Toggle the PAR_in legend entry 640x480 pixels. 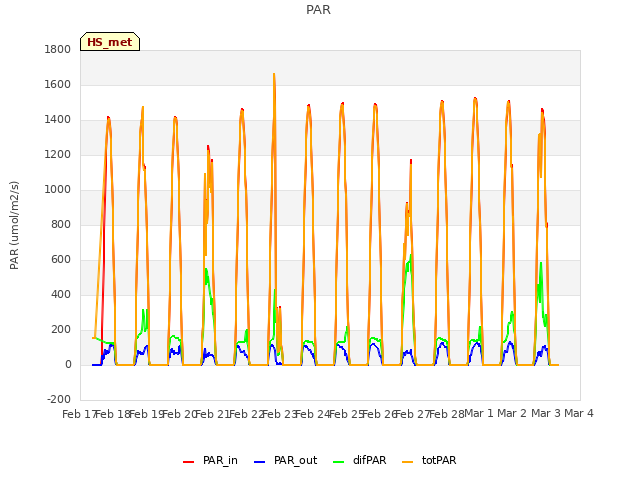(x=210, y=460)
